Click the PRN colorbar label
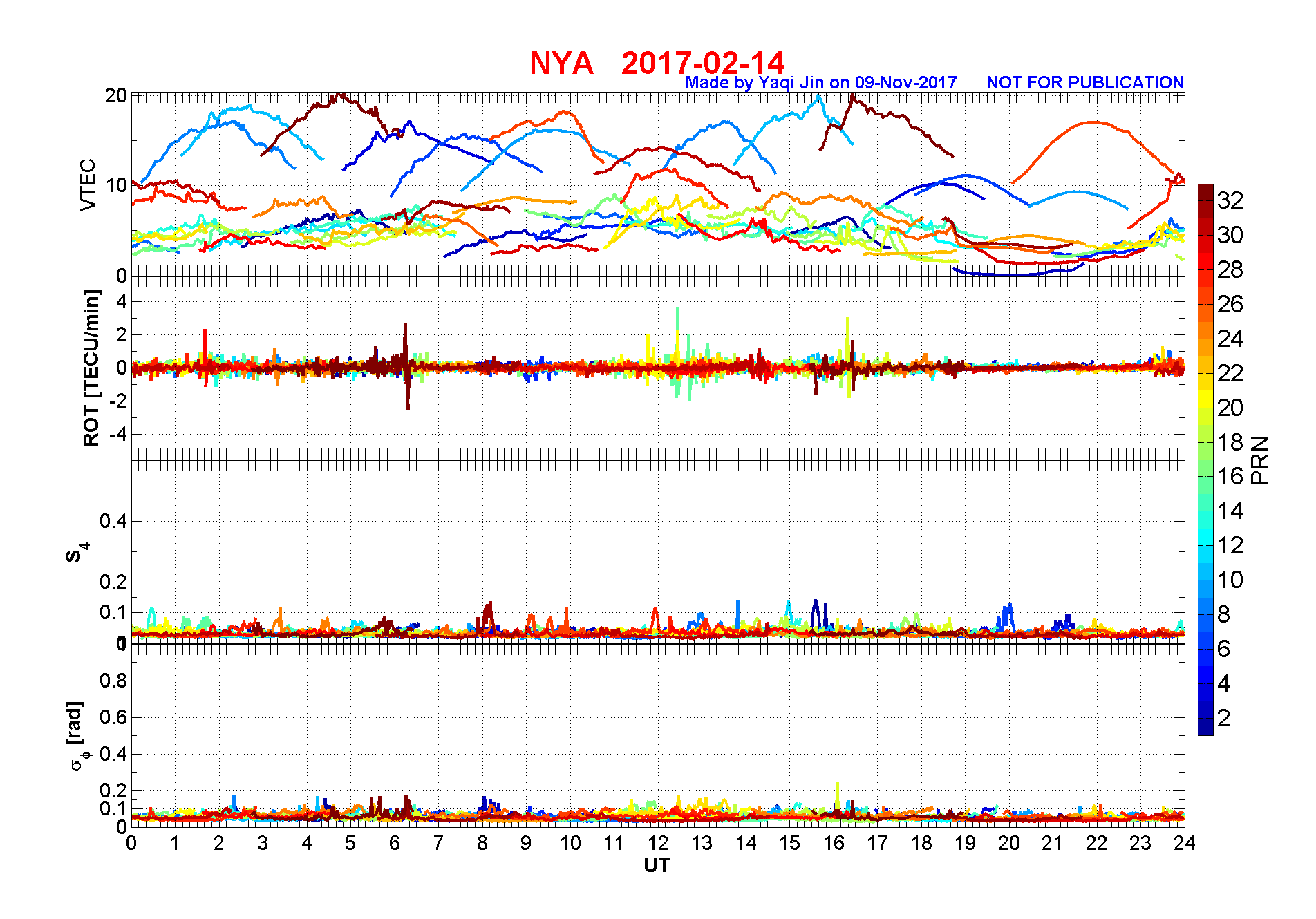The height and width of the screenshot is (919, 1316). click(x=1260, y=460)
